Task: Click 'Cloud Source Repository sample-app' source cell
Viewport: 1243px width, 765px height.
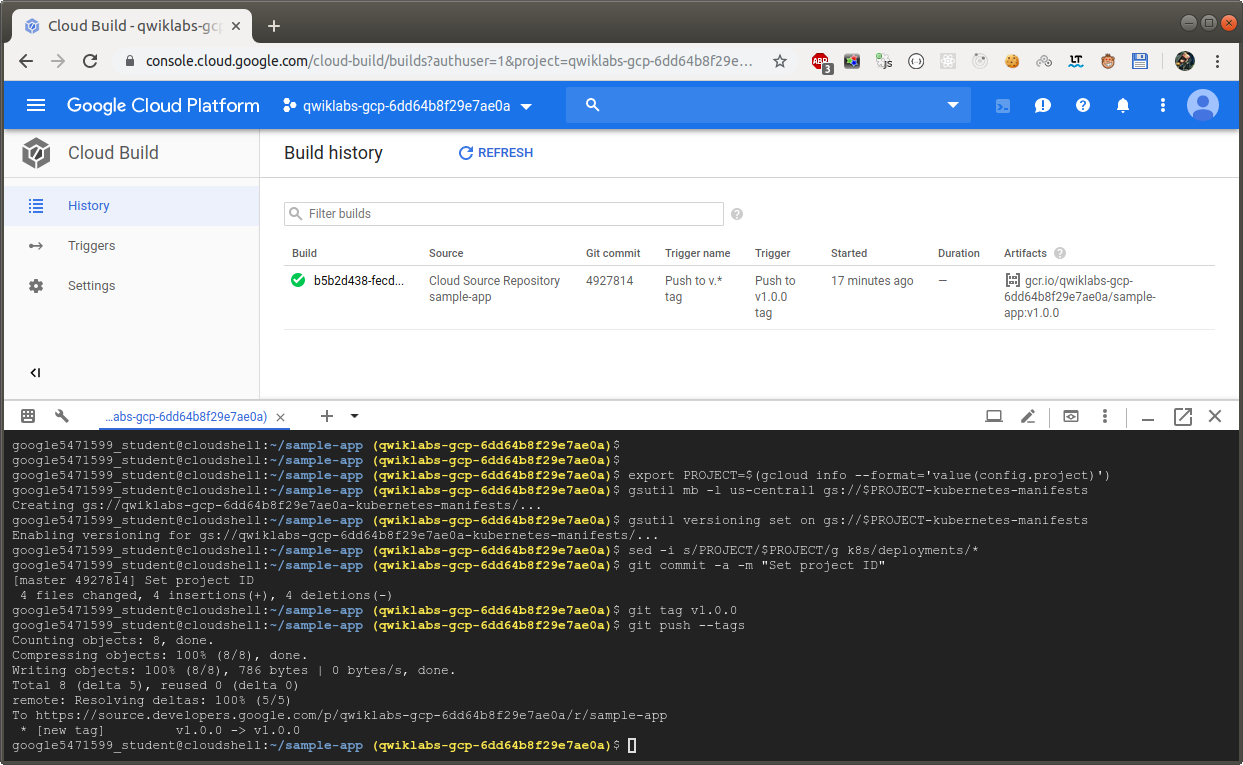Action: tap(494, 289)
